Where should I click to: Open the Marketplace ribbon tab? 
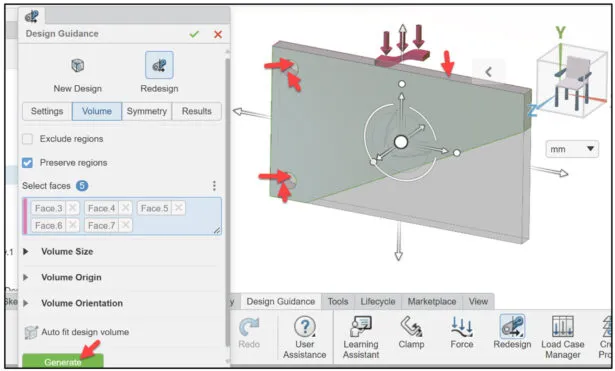tap(432, 302)
